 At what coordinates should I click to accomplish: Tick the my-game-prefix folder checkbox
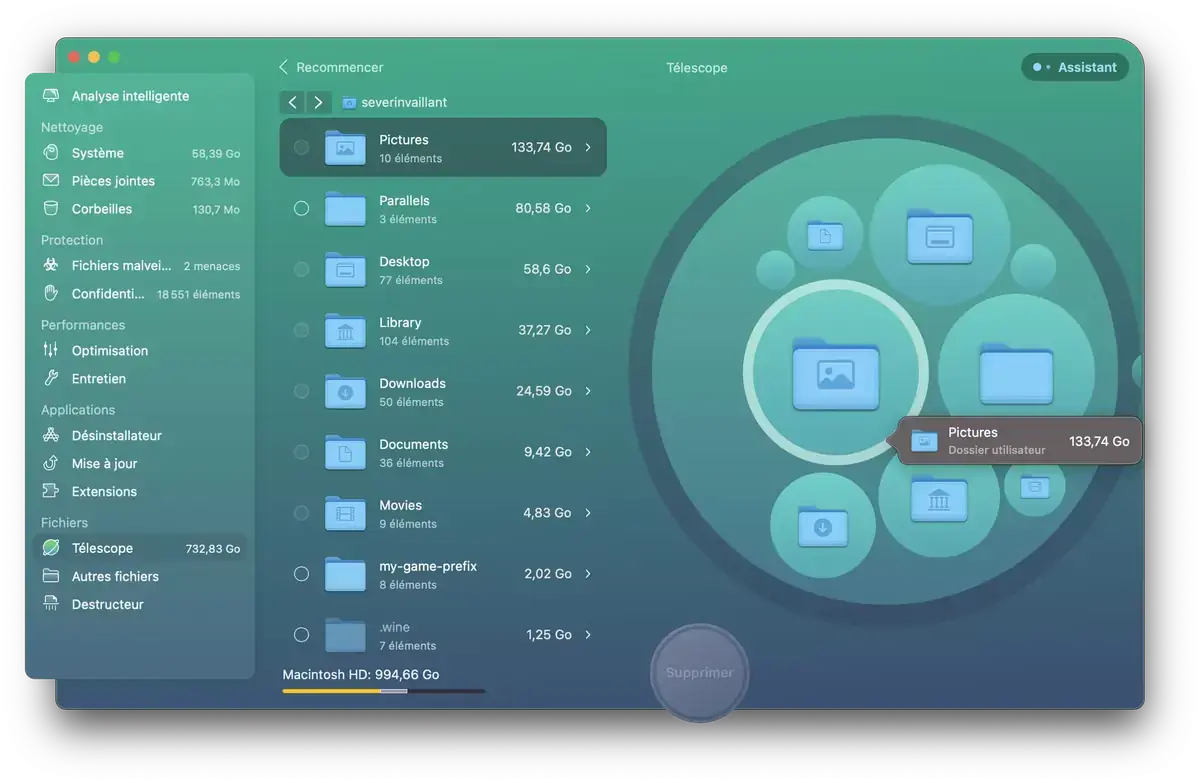[x=301, y=574]
